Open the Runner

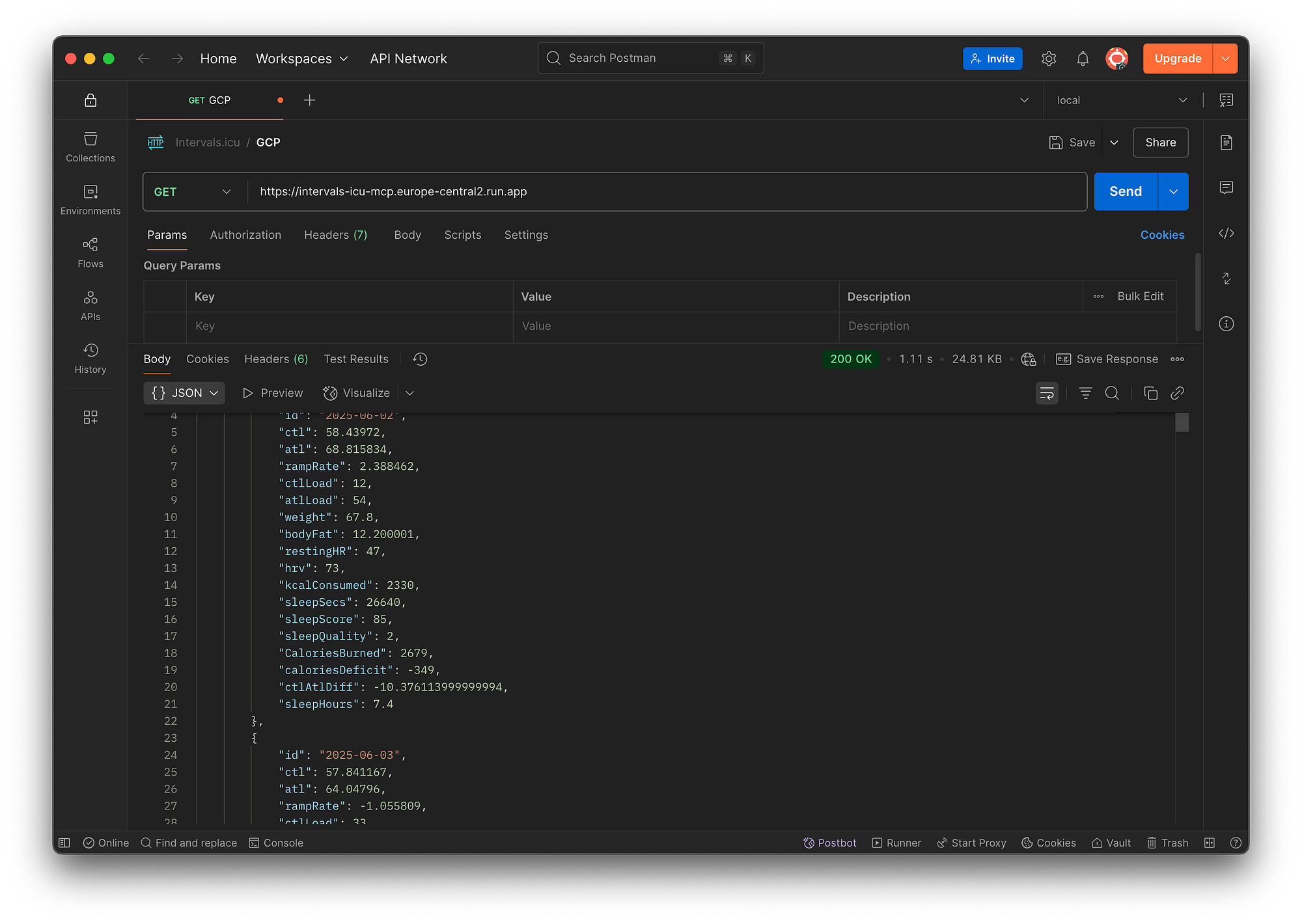pyautogui.click(x=896, y=843)
